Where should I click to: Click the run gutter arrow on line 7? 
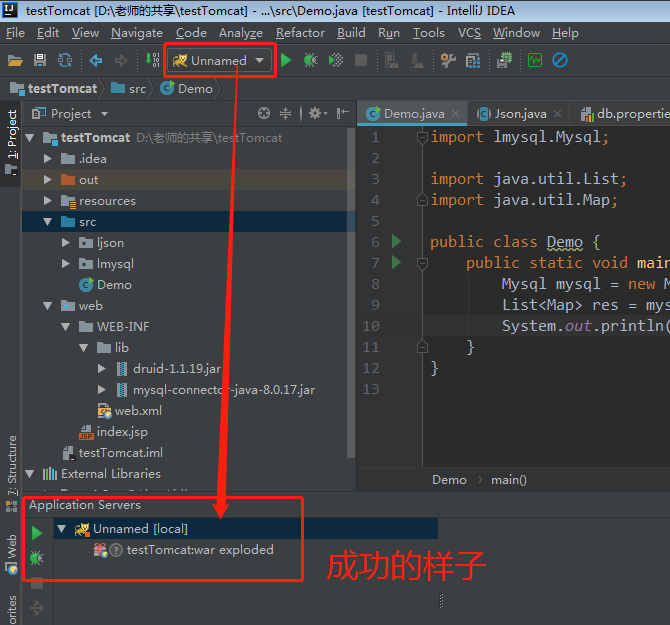[397, 262]
